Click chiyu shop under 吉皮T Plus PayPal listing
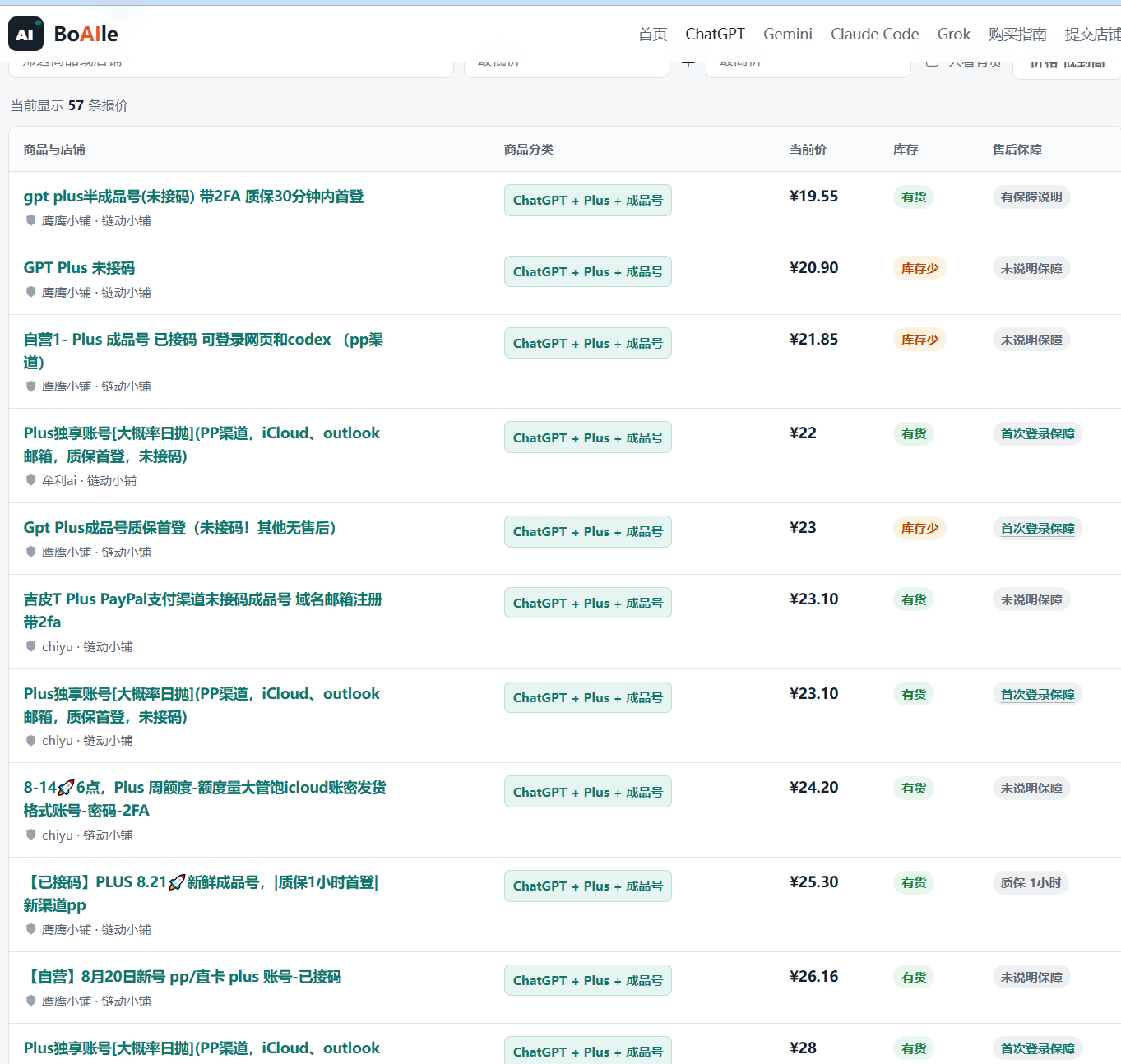Viewport: 1121px width, 1064px height. 58,646
